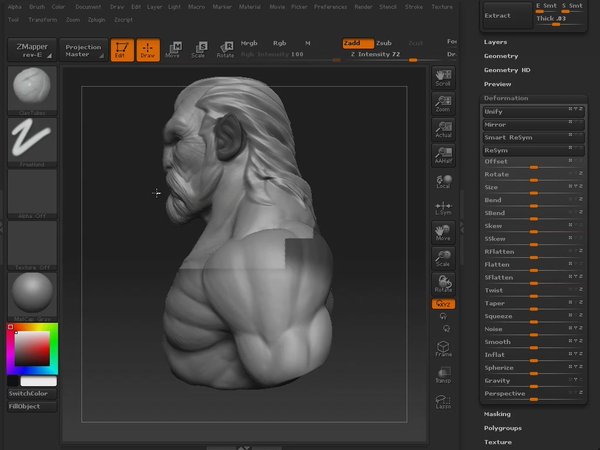Click the Frame mesh icon

pyautogui.click(x=443, y=349)
